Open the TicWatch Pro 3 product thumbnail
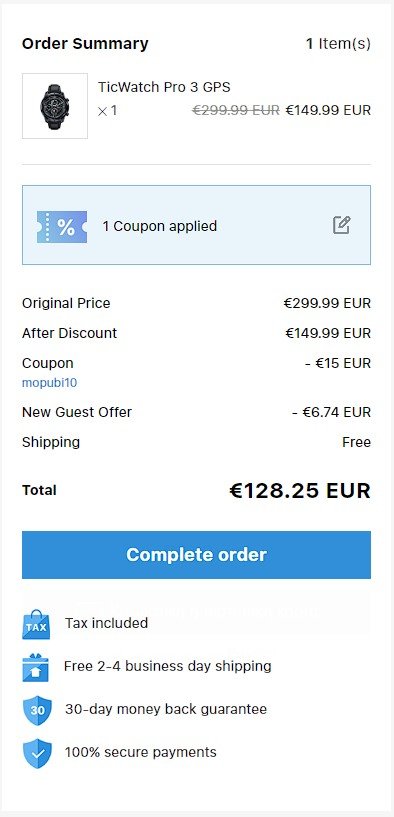 (55, 106)
